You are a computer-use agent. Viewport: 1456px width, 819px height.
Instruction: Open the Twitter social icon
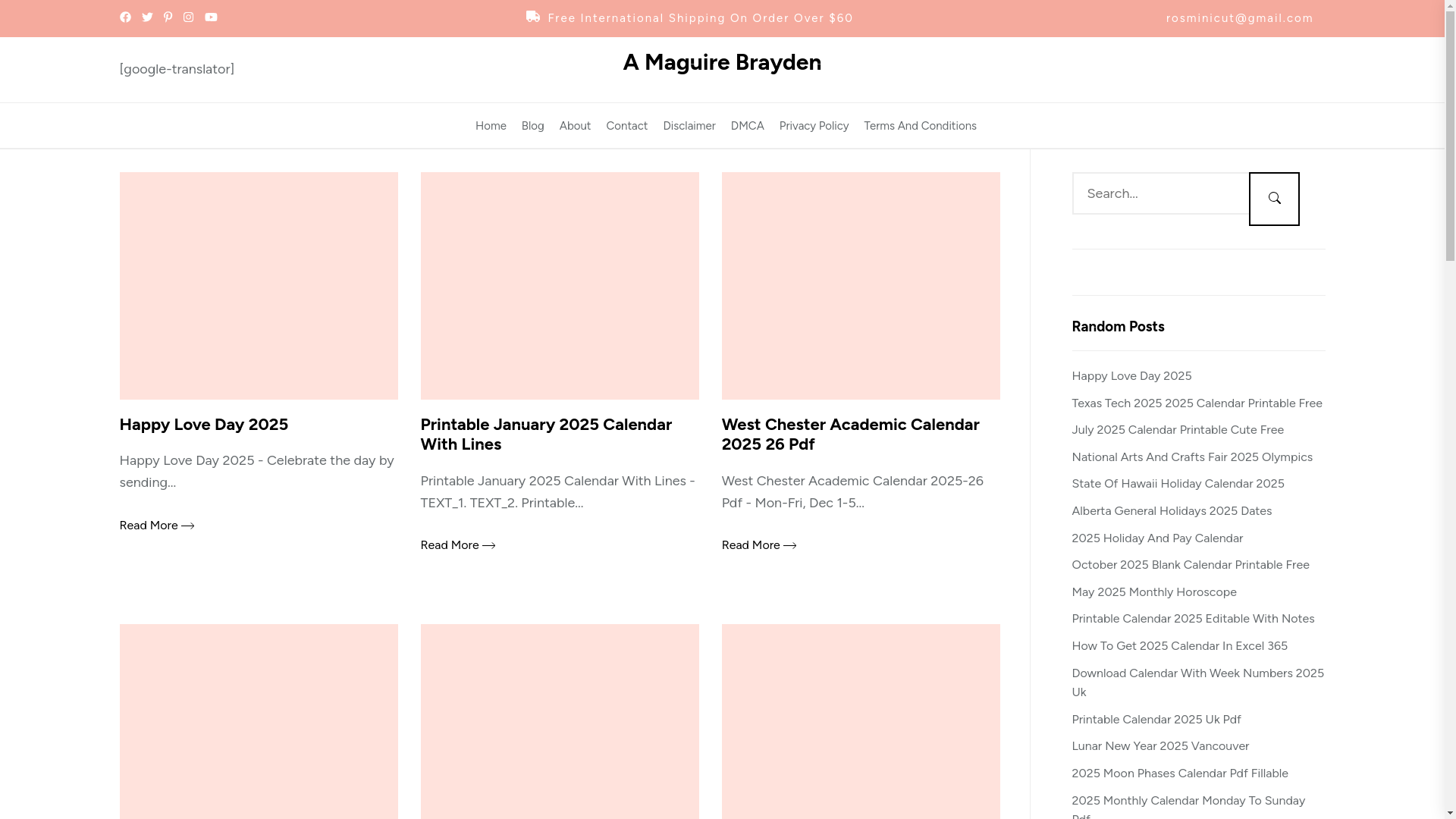click(x=147, y=17)
